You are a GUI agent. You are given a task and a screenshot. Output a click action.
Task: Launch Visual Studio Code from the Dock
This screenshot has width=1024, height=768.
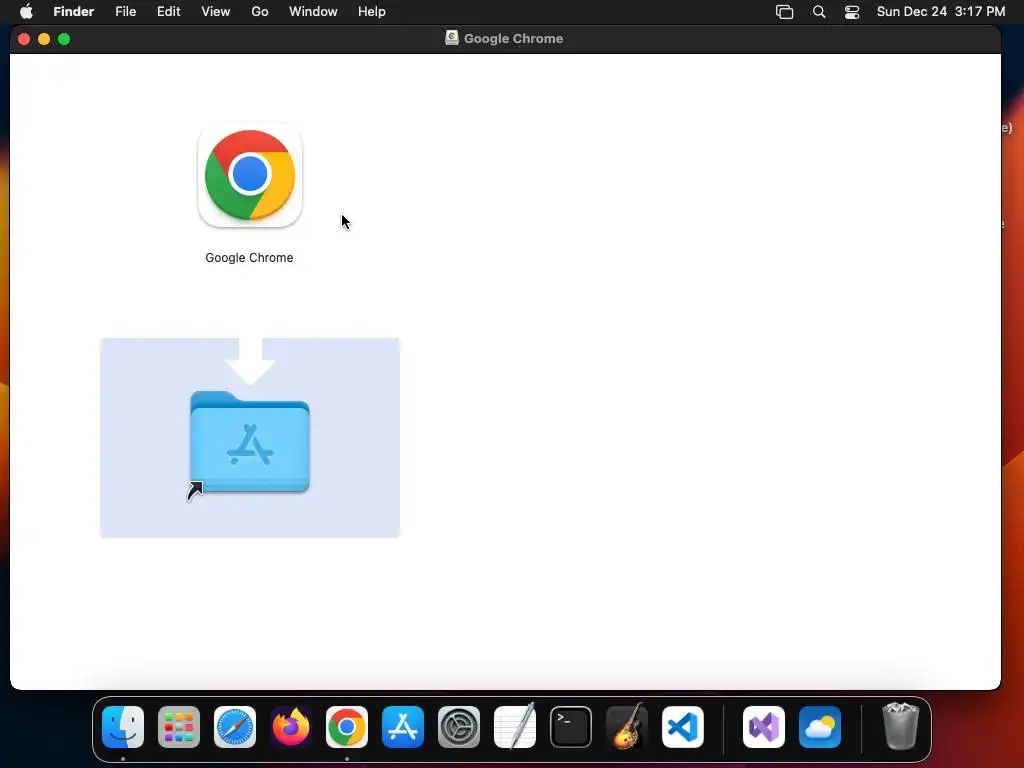683,727
